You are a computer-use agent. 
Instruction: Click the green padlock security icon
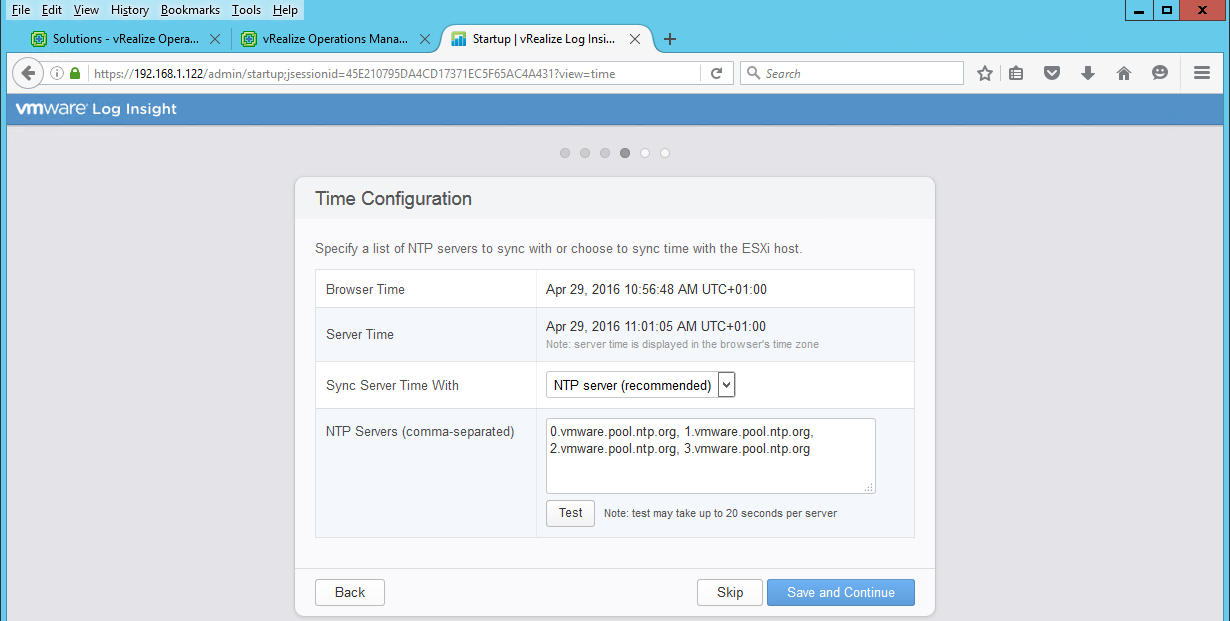(x=74, y=73)
